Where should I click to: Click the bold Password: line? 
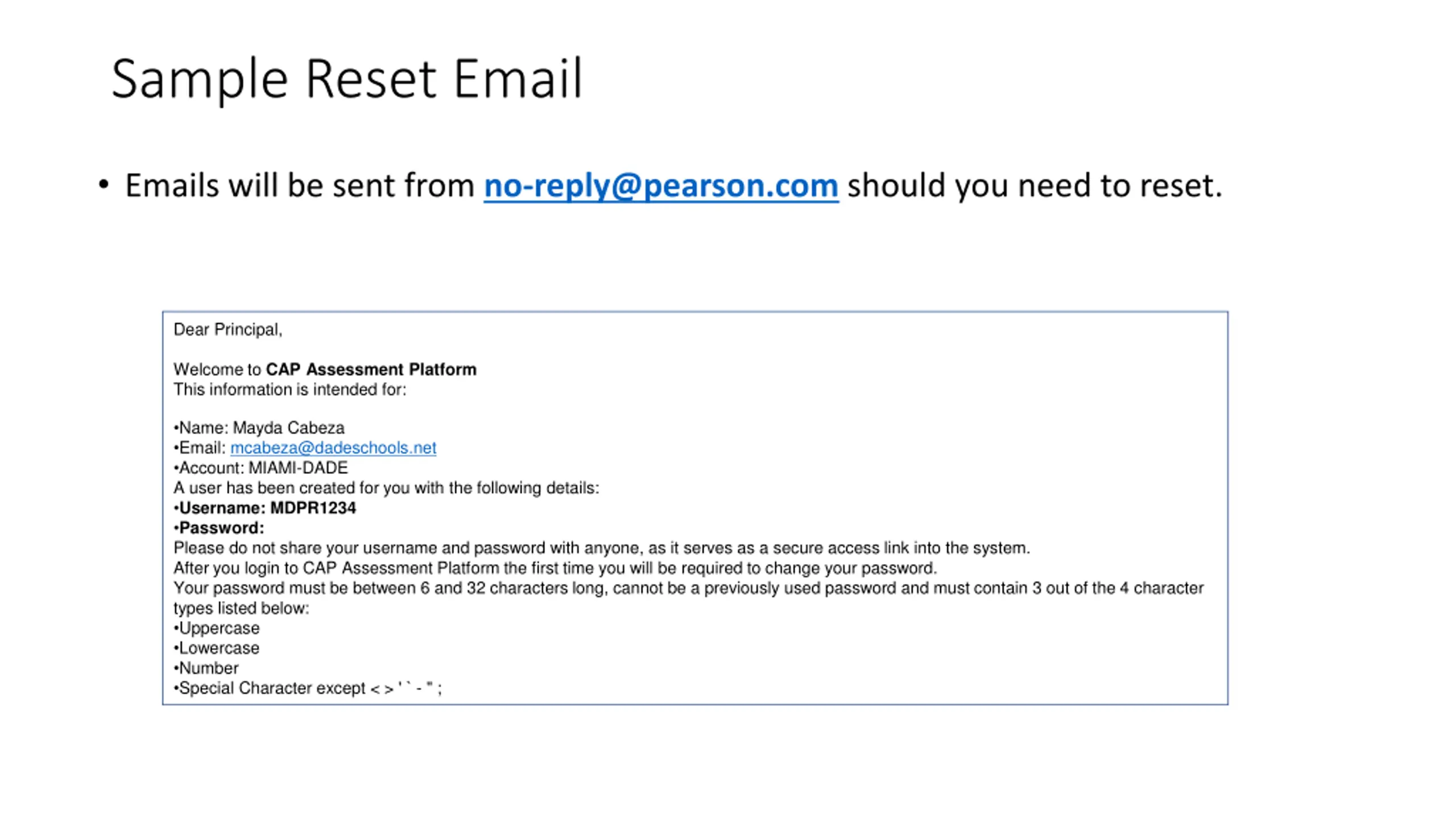219,528
